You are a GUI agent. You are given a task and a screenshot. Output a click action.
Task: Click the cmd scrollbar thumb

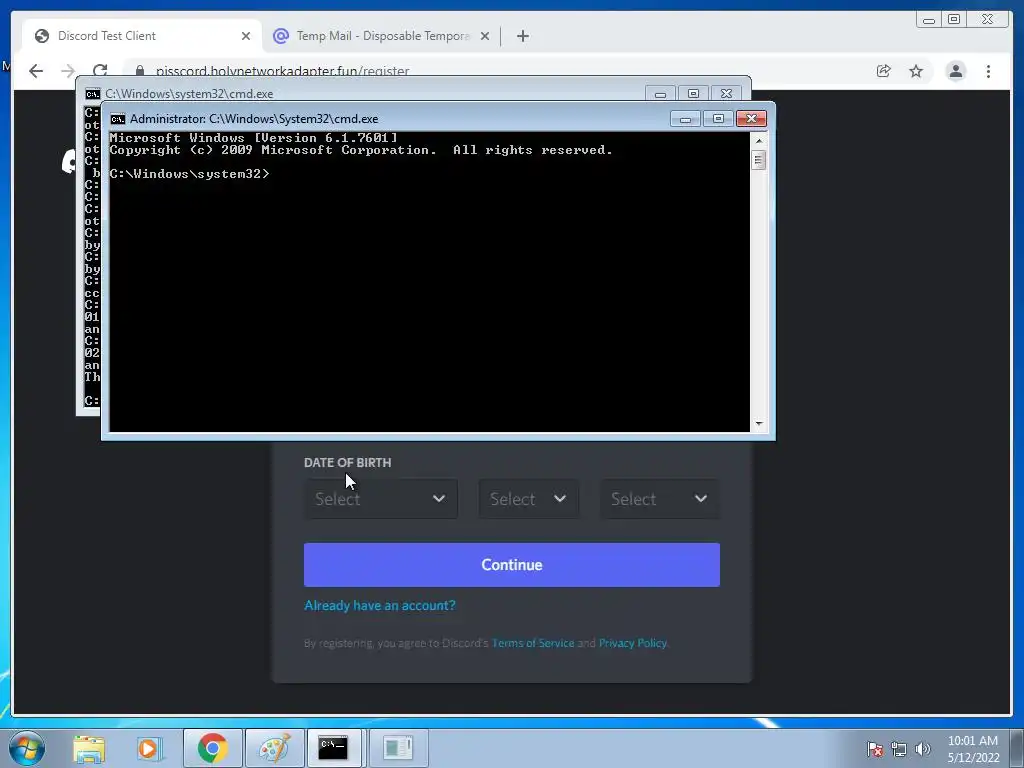tap(758, 160)
